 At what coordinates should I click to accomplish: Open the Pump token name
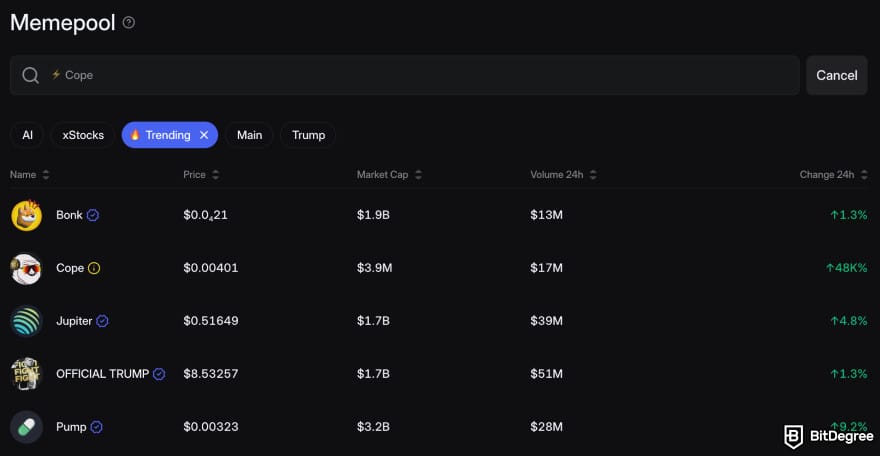pos(71,427)
